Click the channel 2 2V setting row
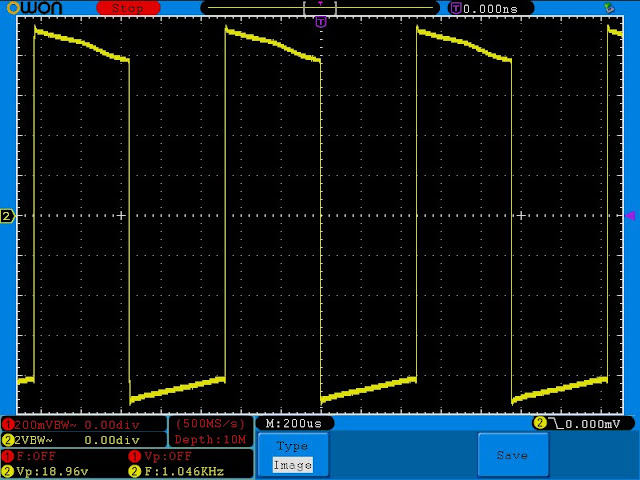Image resolution: width=640 pixels, height=480 pixels. click(84, 440)
